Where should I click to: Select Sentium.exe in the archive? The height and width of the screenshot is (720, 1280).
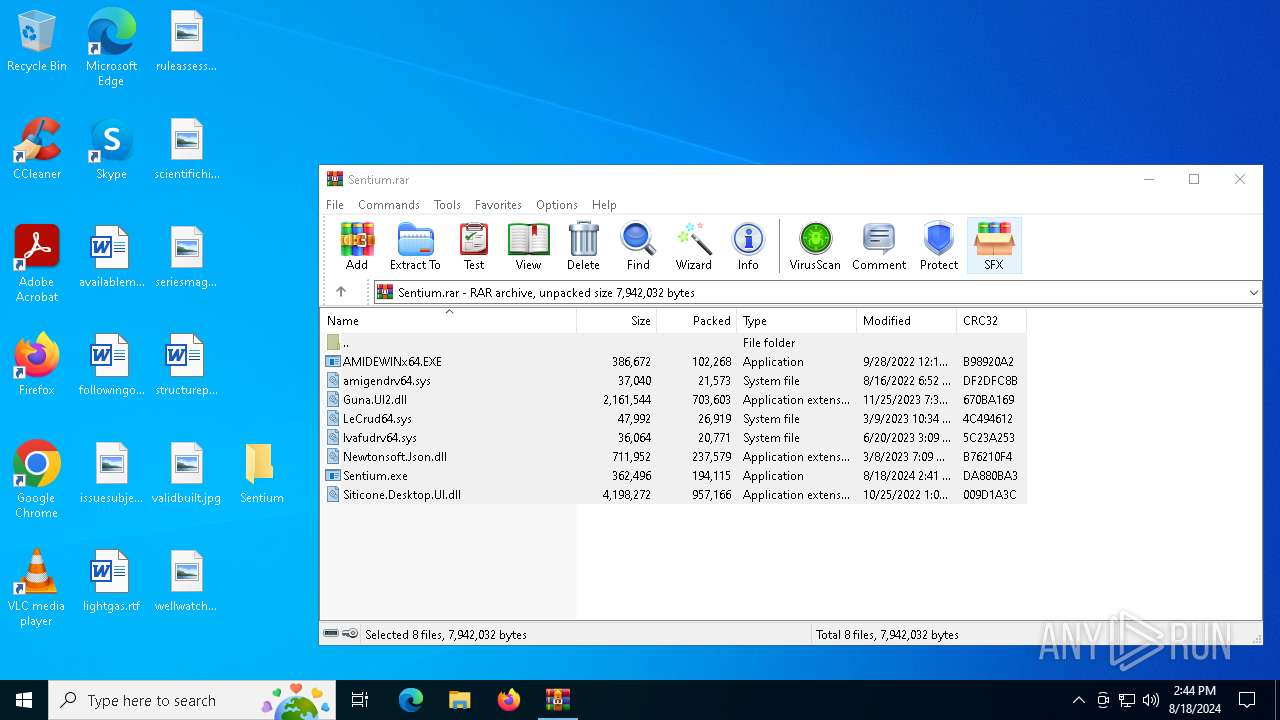(673, 475)
